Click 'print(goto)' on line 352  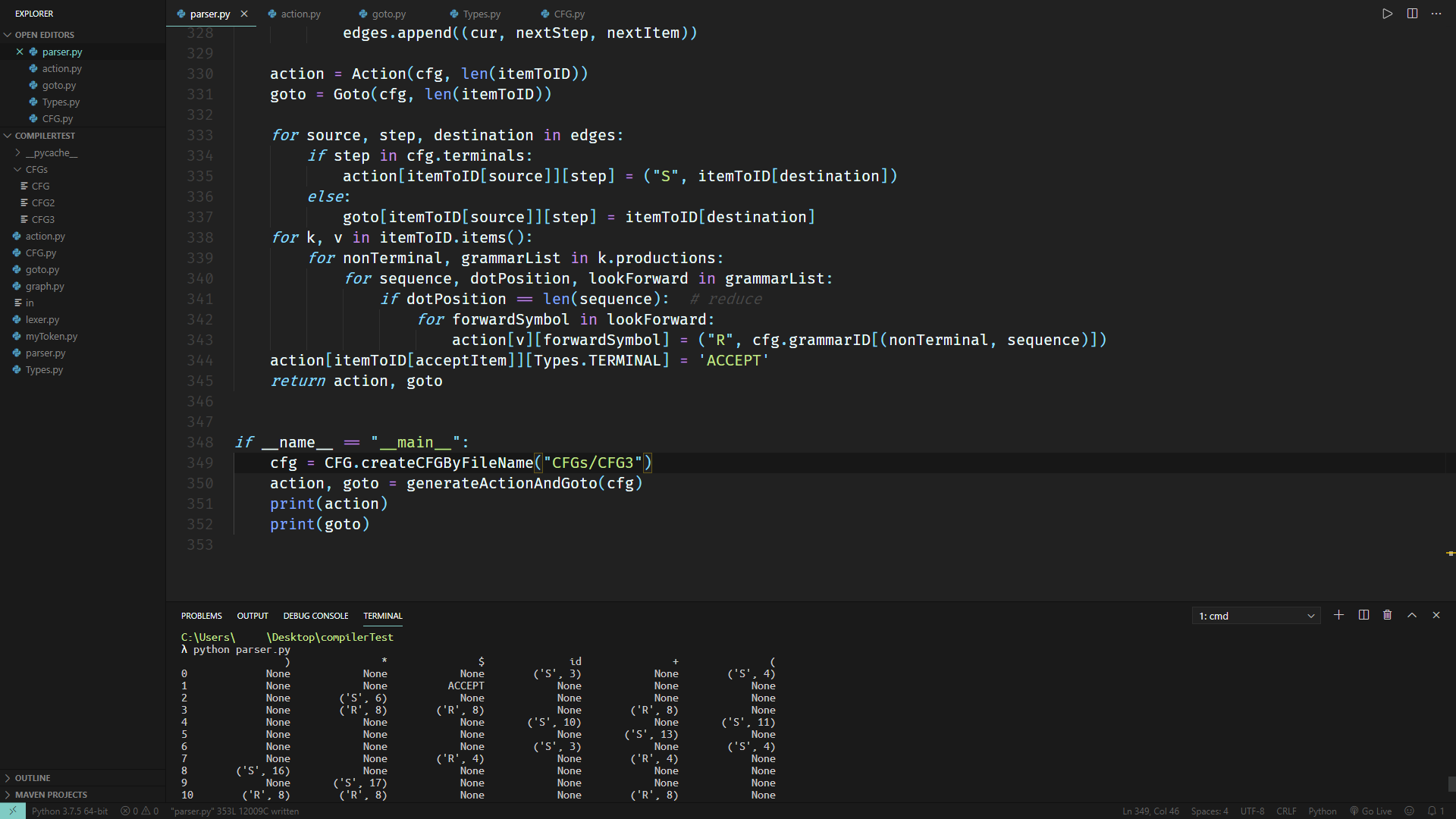point(319,524)
